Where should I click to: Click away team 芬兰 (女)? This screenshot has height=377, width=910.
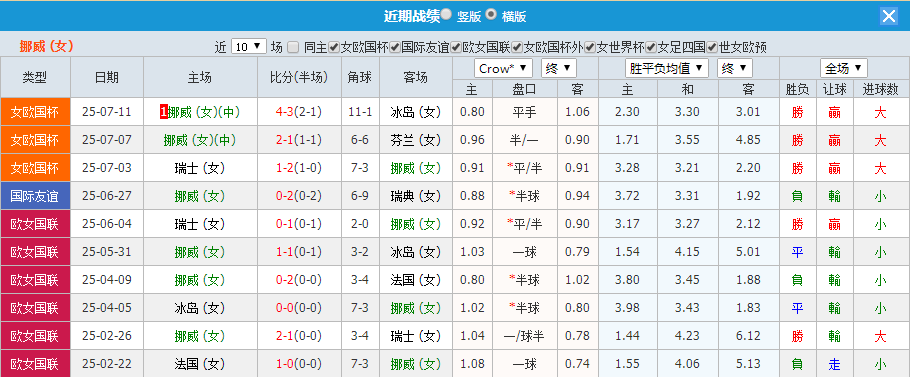point(416,140)
